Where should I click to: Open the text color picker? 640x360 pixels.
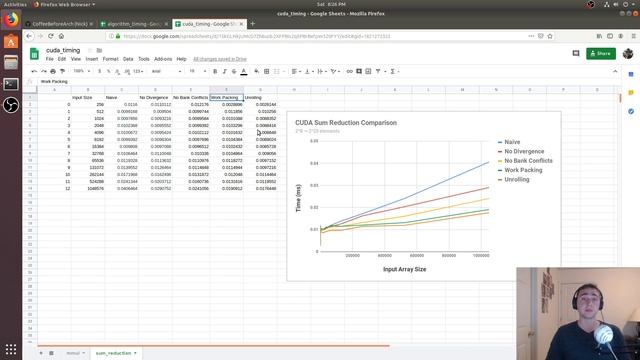click(x=244, y=71)
